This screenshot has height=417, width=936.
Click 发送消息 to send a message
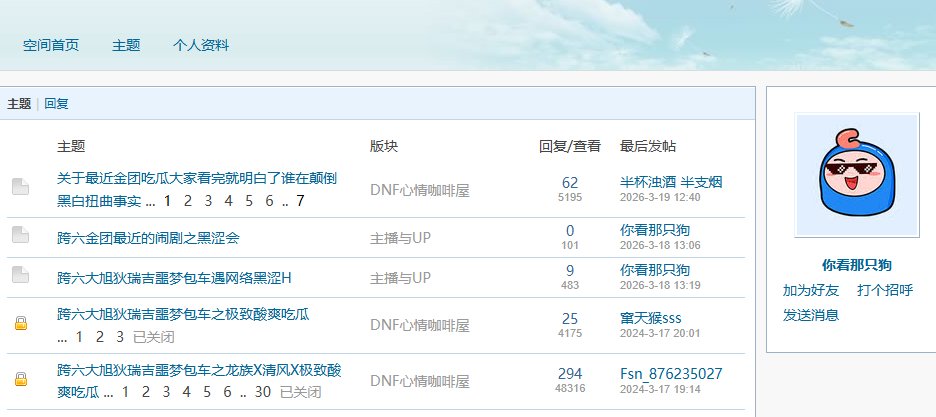[810, 315]
